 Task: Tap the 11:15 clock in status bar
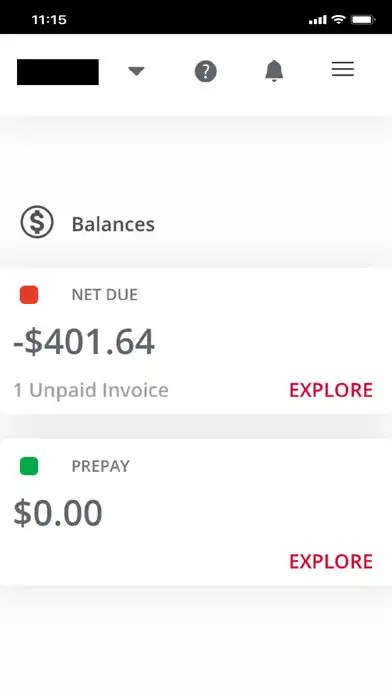point(49,20)
